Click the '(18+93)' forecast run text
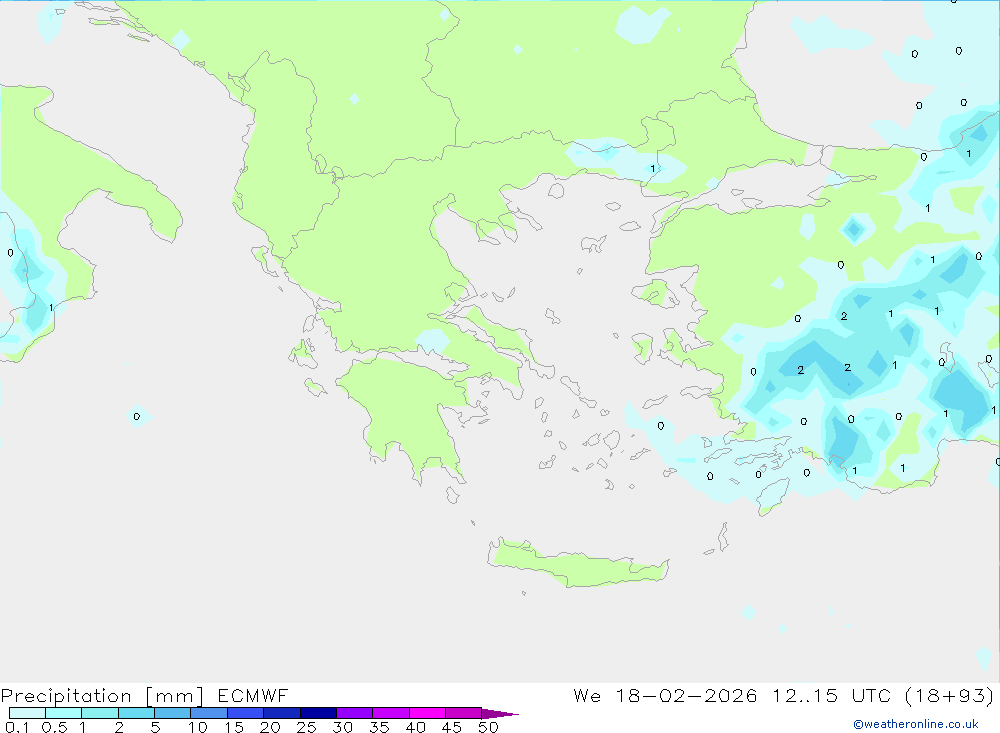Screen dimensions: 1000x733 949,695
